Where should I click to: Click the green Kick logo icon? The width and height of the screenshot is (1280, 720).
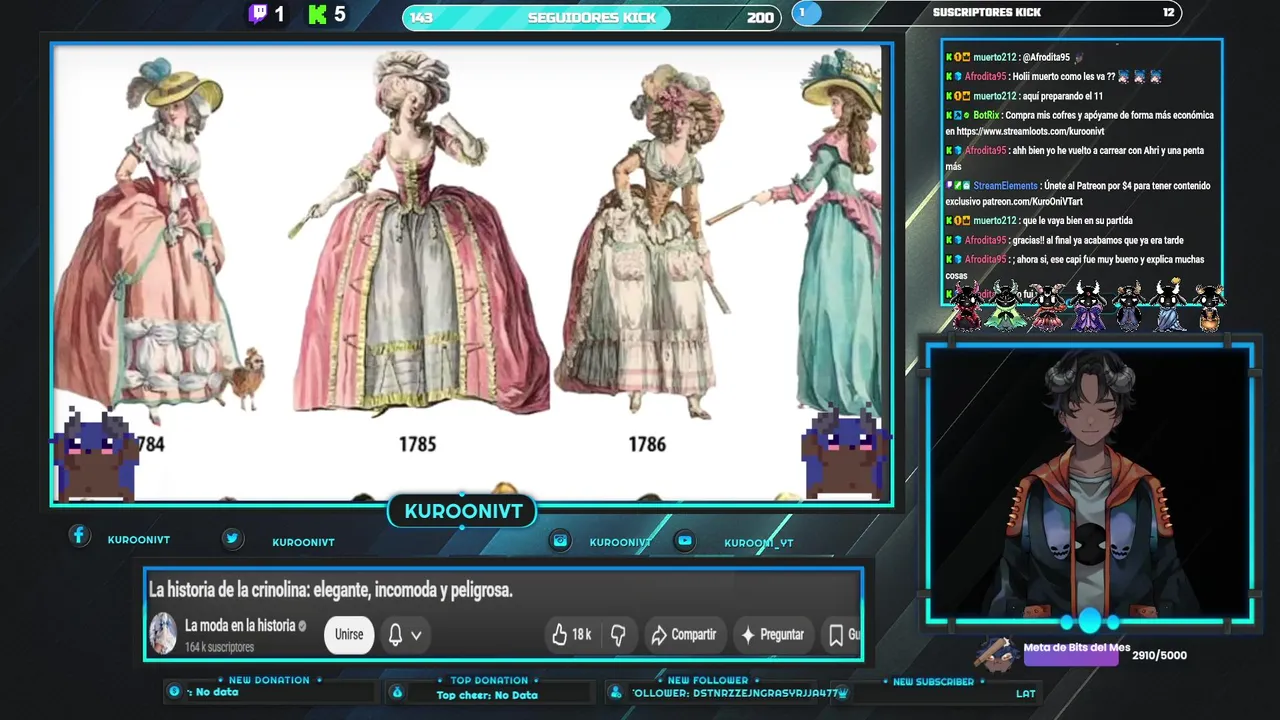pos(318,14)
